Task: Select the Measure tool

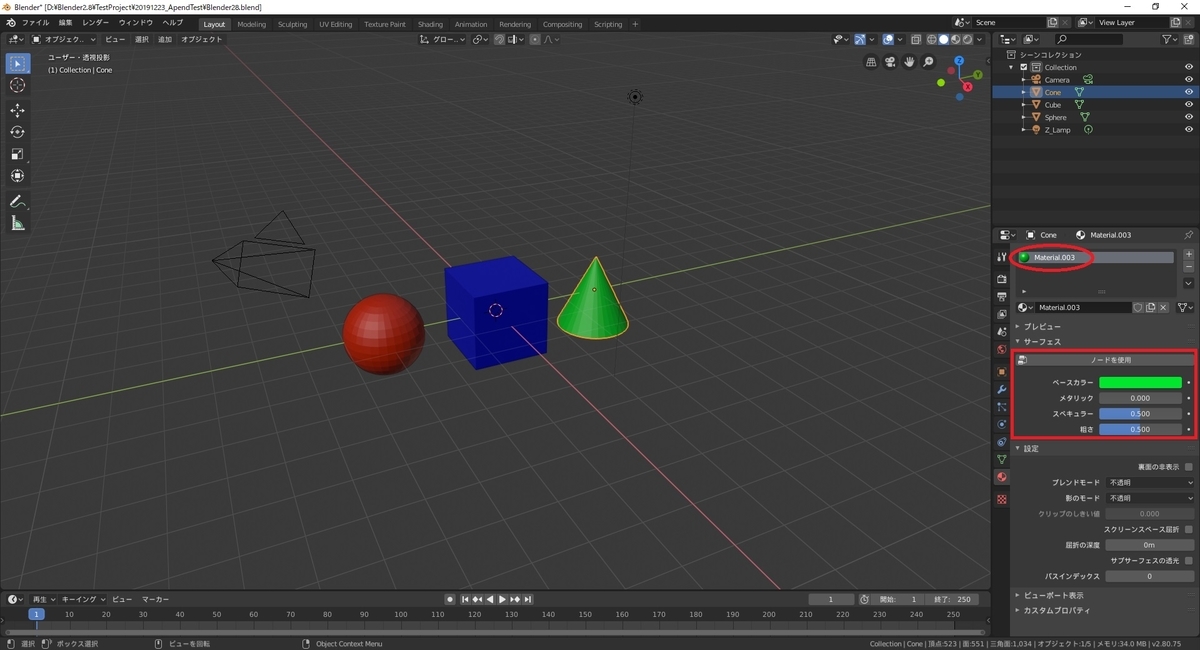Action: (x=17, y=223)
